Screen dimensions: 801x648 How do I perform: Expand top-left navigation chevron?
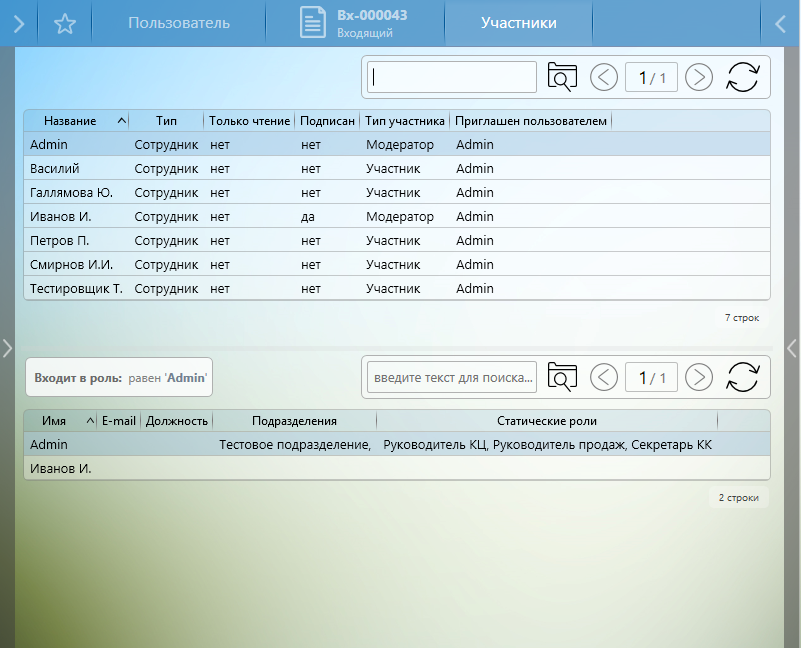[18, 23]
